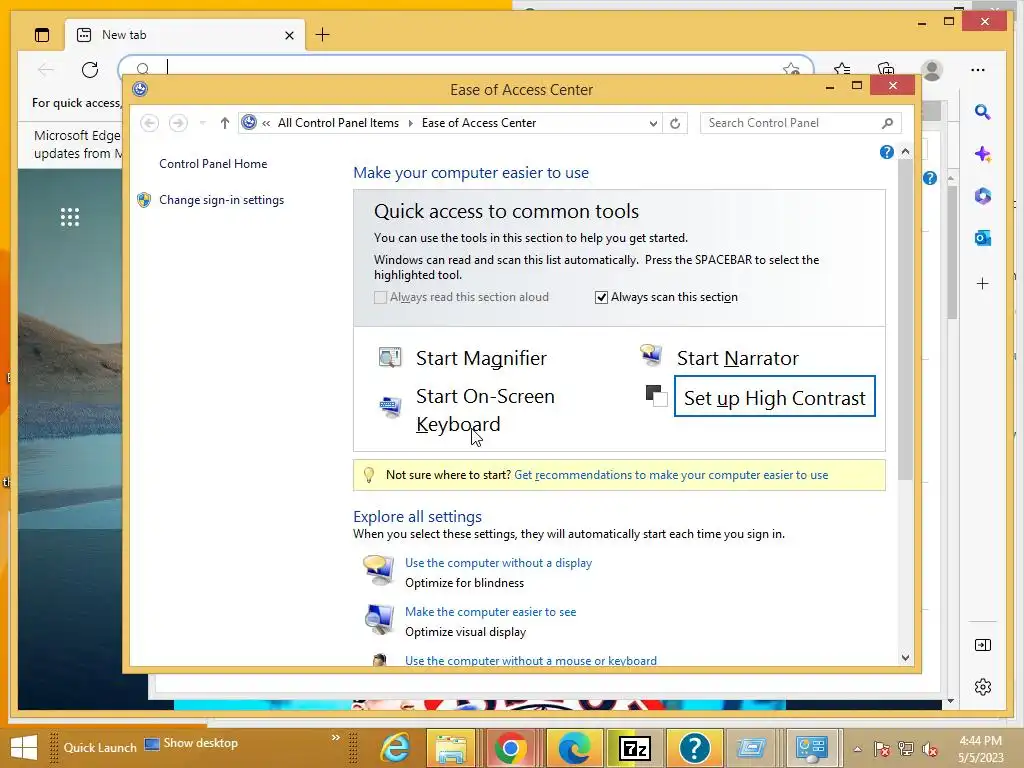Screen dimensions: 1024x768
Task: Open Get recommendations link
Action: 671,475
